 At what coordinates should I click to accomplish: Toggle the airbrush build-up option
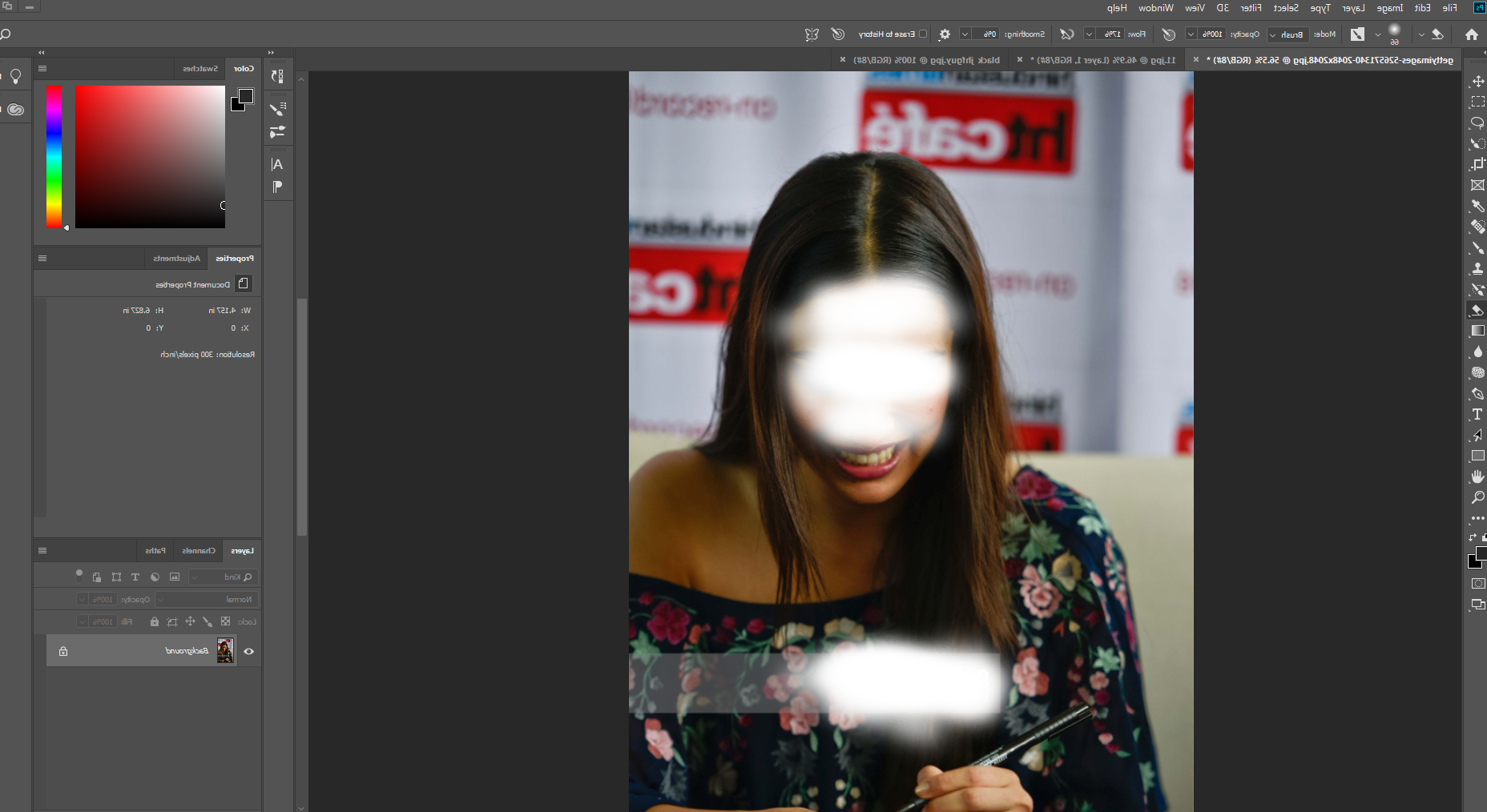(1066, 34)
